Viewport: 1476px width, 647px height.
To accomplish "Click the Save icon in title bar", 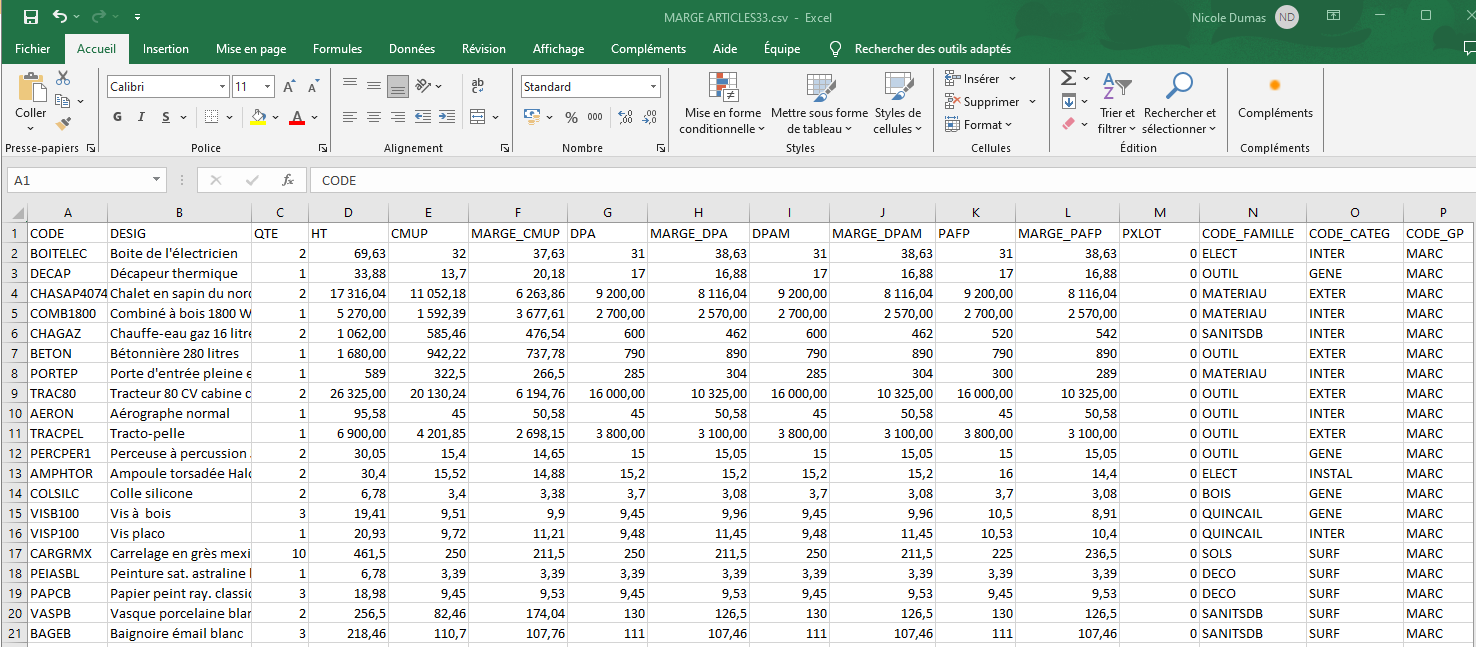I will point(30,17).
